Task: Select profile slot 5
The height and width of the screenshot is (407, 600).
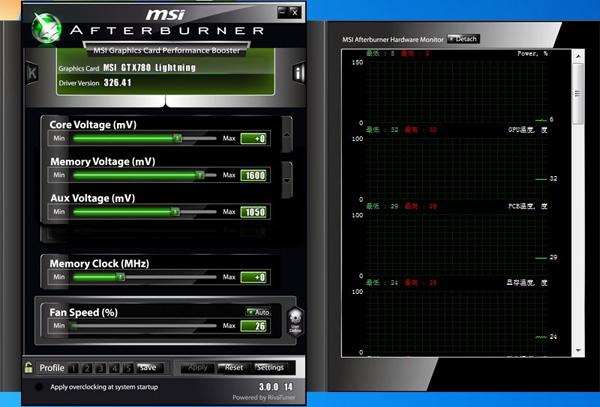Action: 128,368
